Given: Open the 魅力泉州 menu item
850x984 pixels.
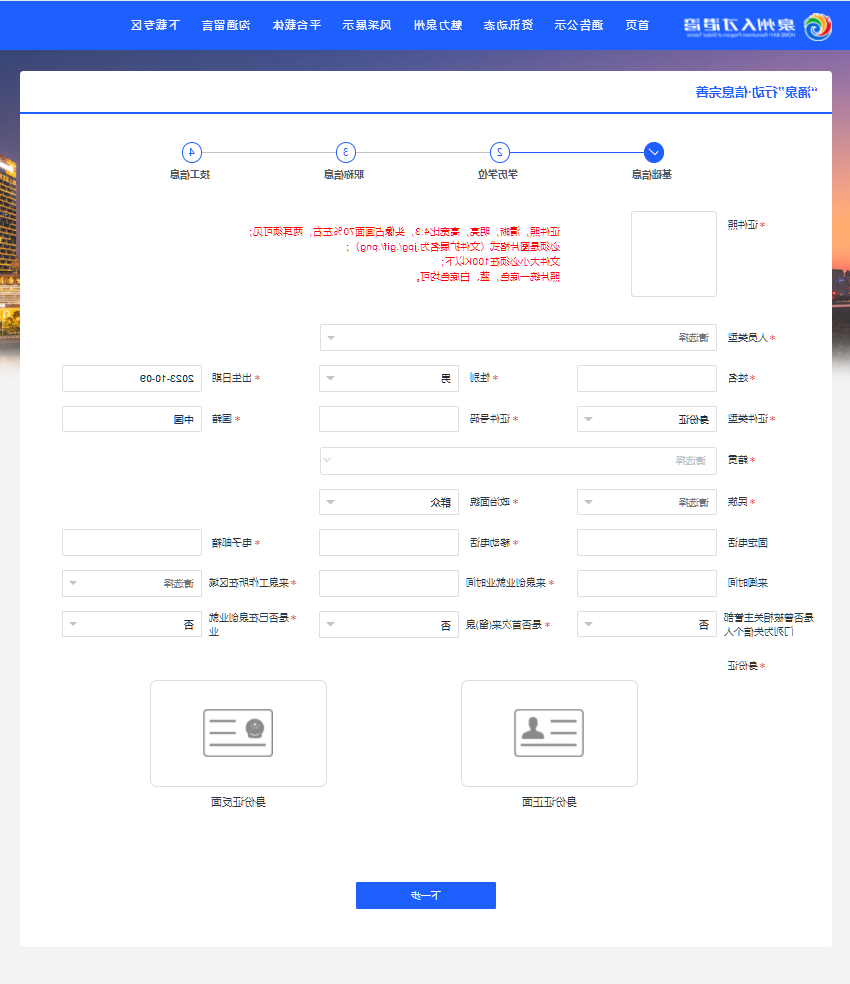Looking at the screenshot, I should (x=438, y=25).
